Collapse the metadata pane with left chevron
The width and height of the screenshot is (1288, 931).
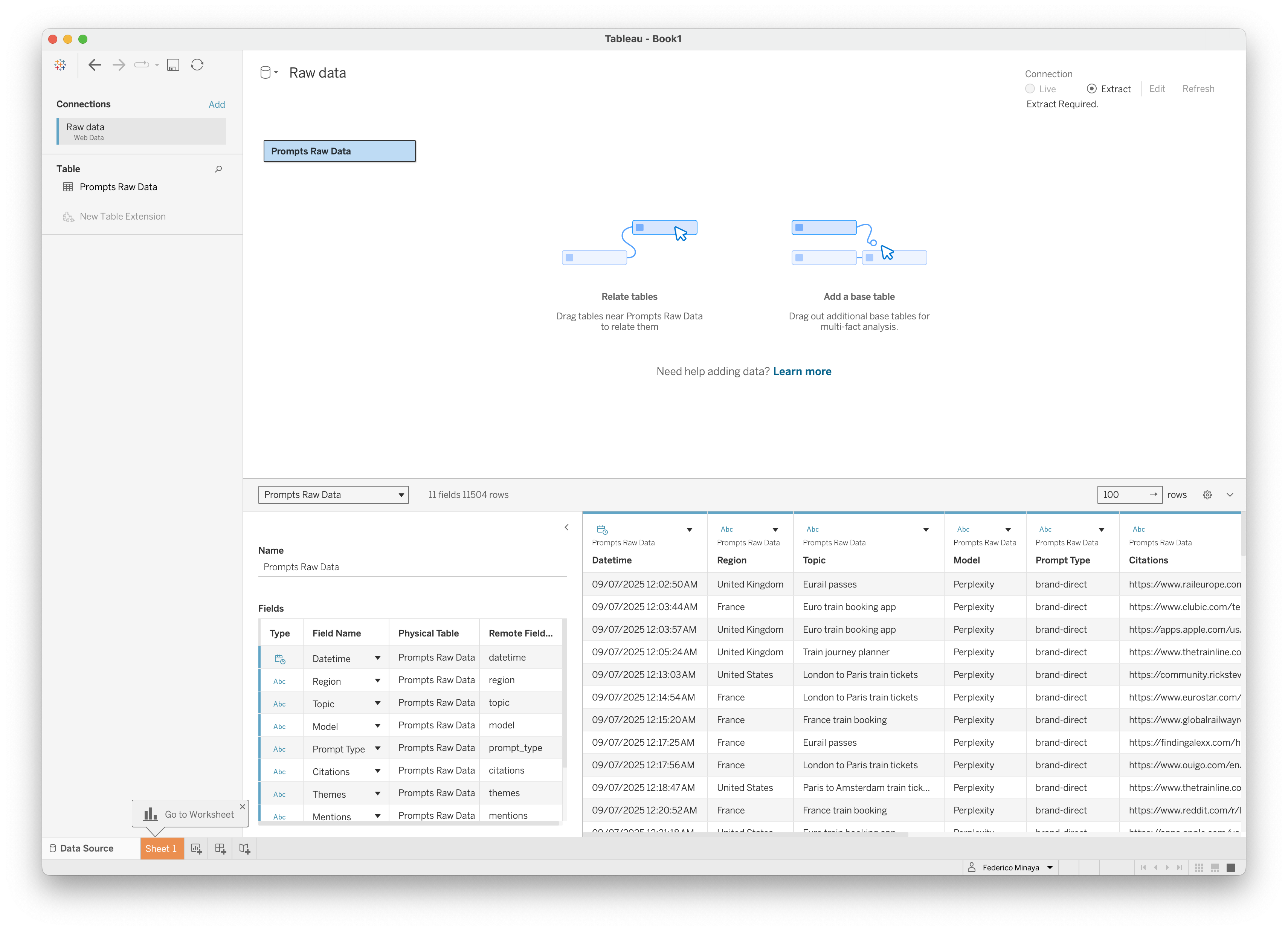[567, 527]
